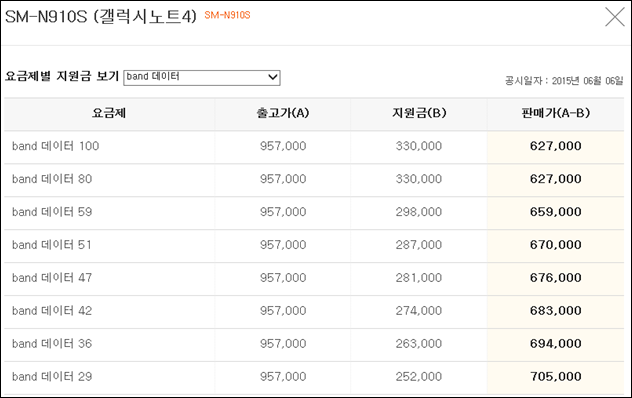Click the 670,000 sale price
This screenshot has height=398, width=632.
556,245
